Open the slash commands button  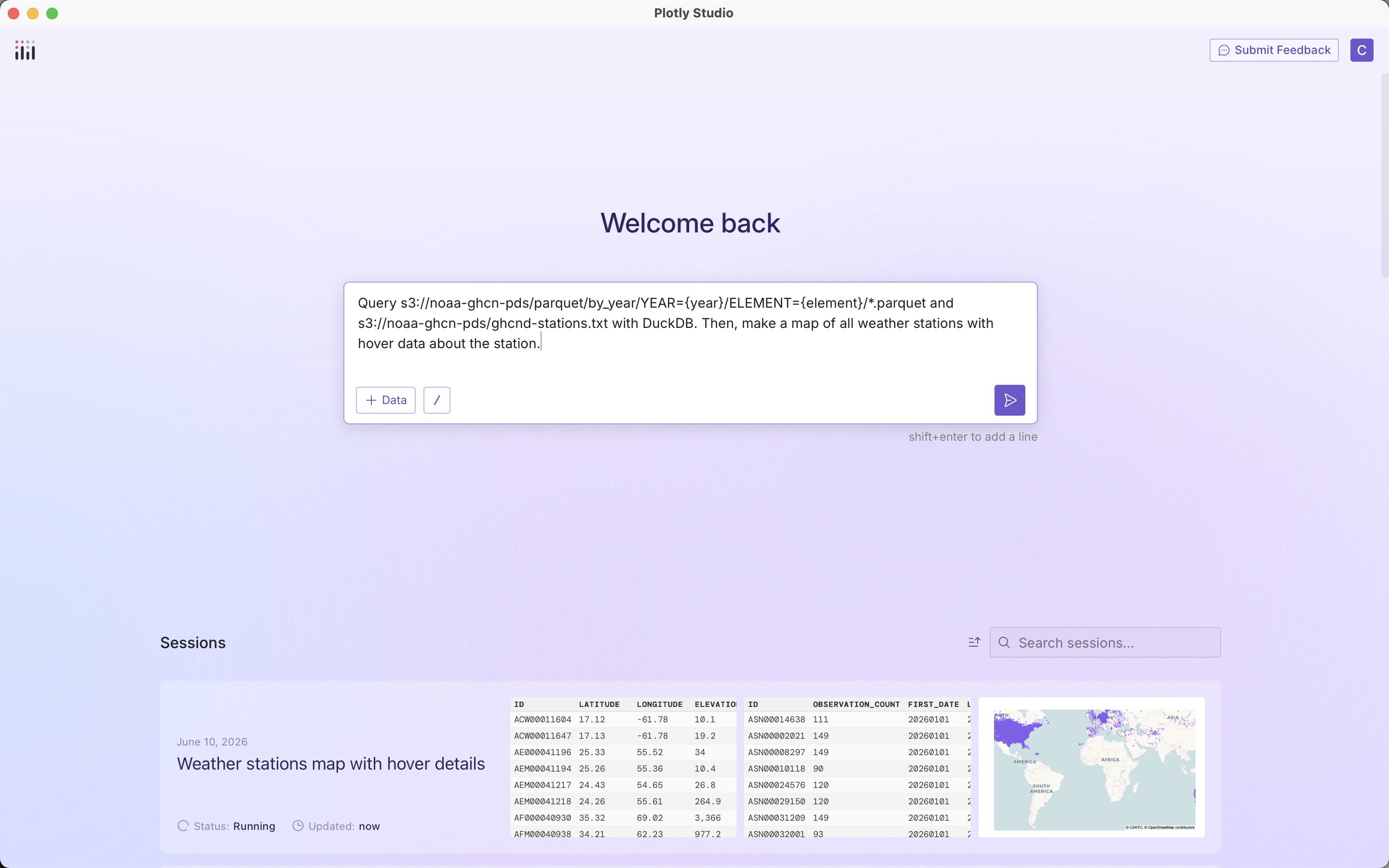click(x=437, y=400)
